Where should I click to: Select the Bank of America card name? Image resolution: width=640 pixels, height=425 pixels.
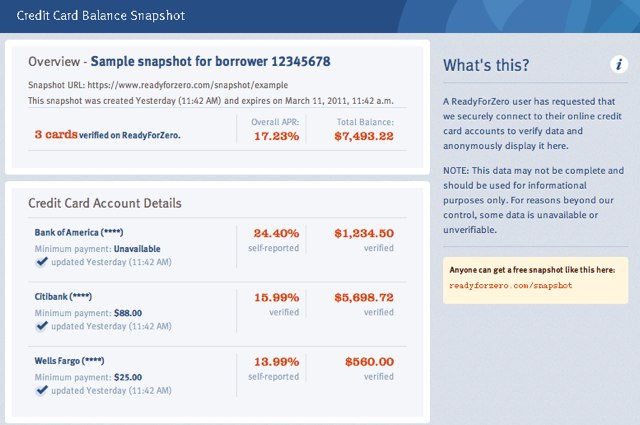[x=79, y=232]
